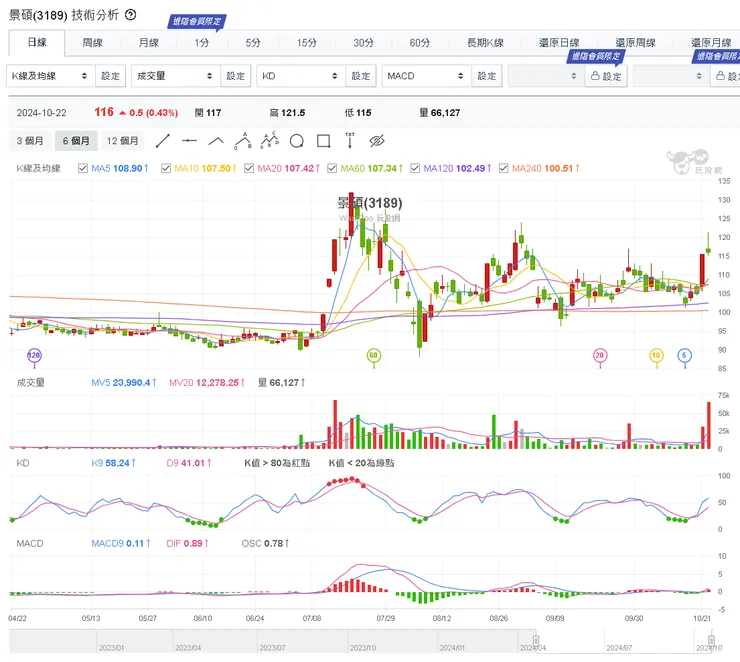Screen dimensions: 740x662
Task: Click 設定 next to MACD
Action: 487,76
